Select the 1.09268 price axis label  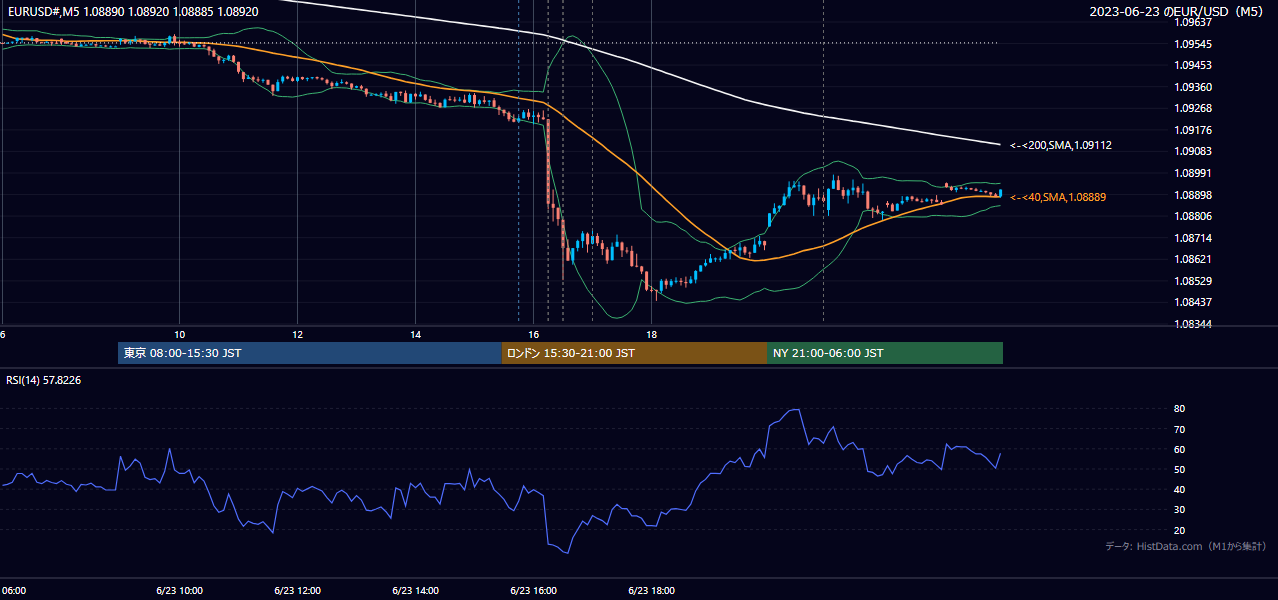(1195, 108)
